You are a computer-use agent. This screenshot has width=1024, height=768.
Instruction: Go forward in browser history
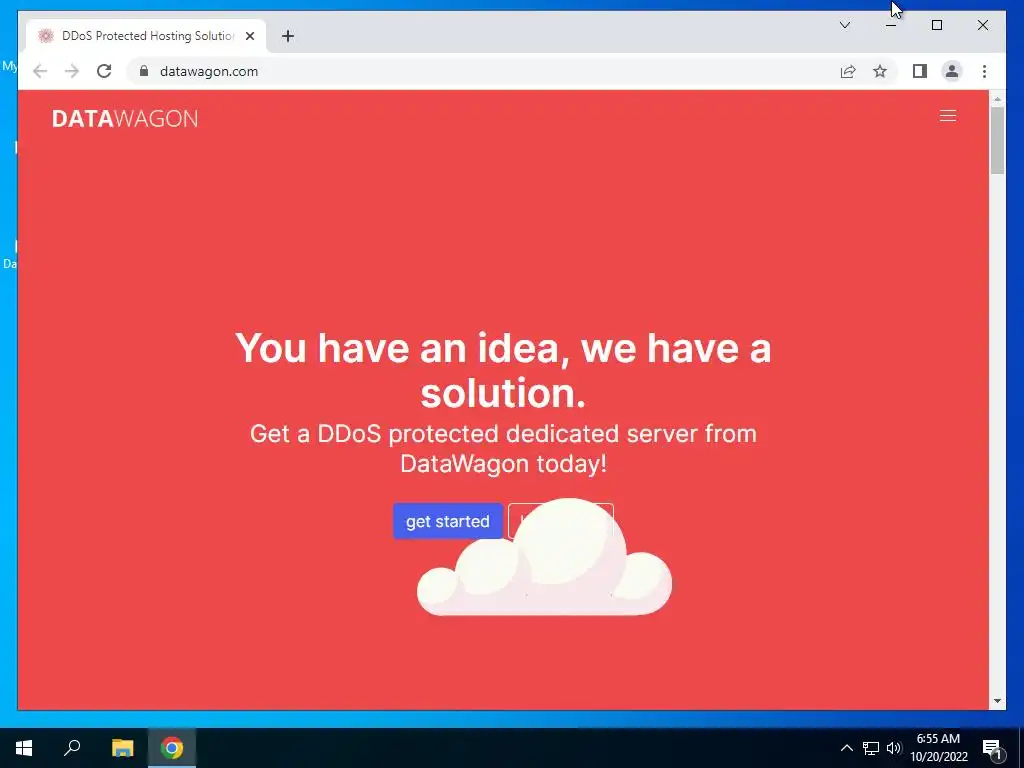tap(72, 71)
